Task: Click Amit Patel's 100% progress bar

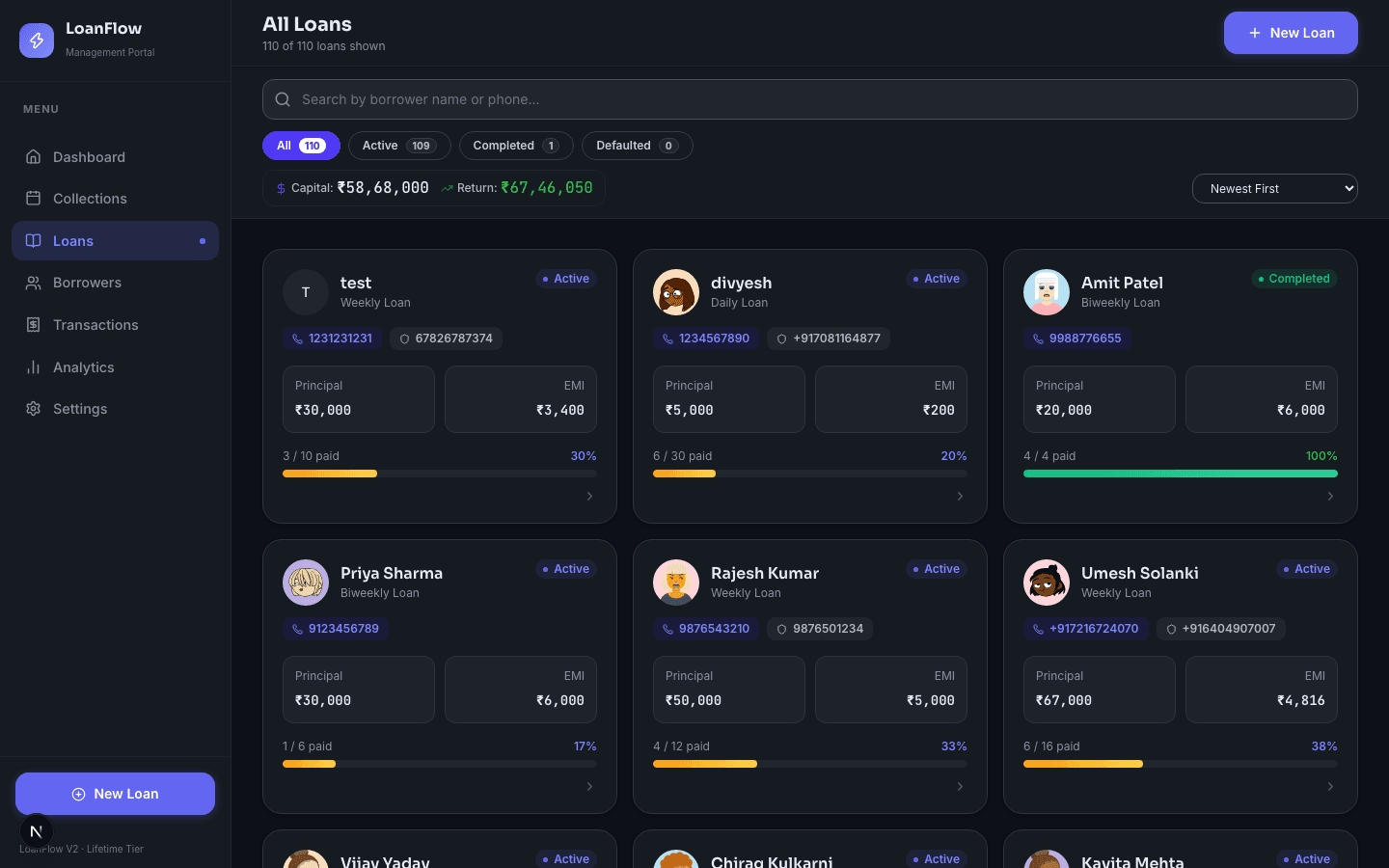Action: point(1181,474)
